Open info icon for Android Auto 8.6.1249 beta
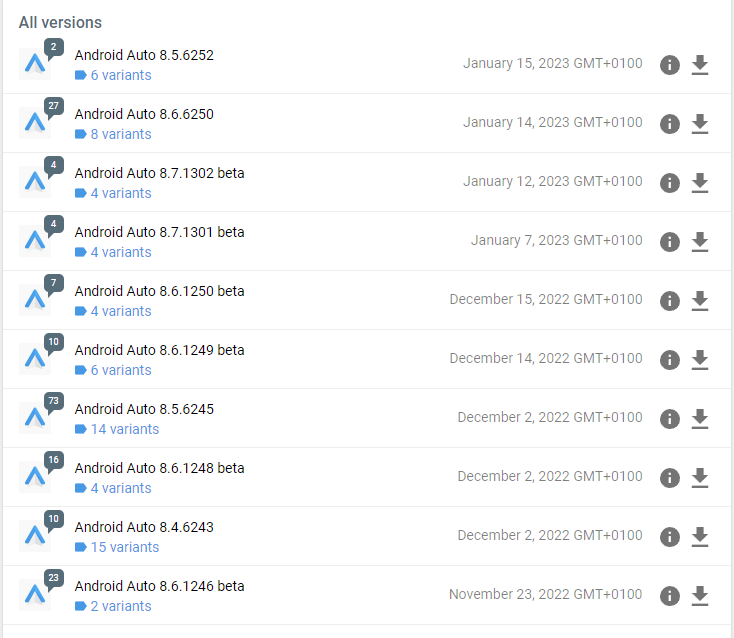The height and width of the screenshot is (638, 734). point(670,360)
